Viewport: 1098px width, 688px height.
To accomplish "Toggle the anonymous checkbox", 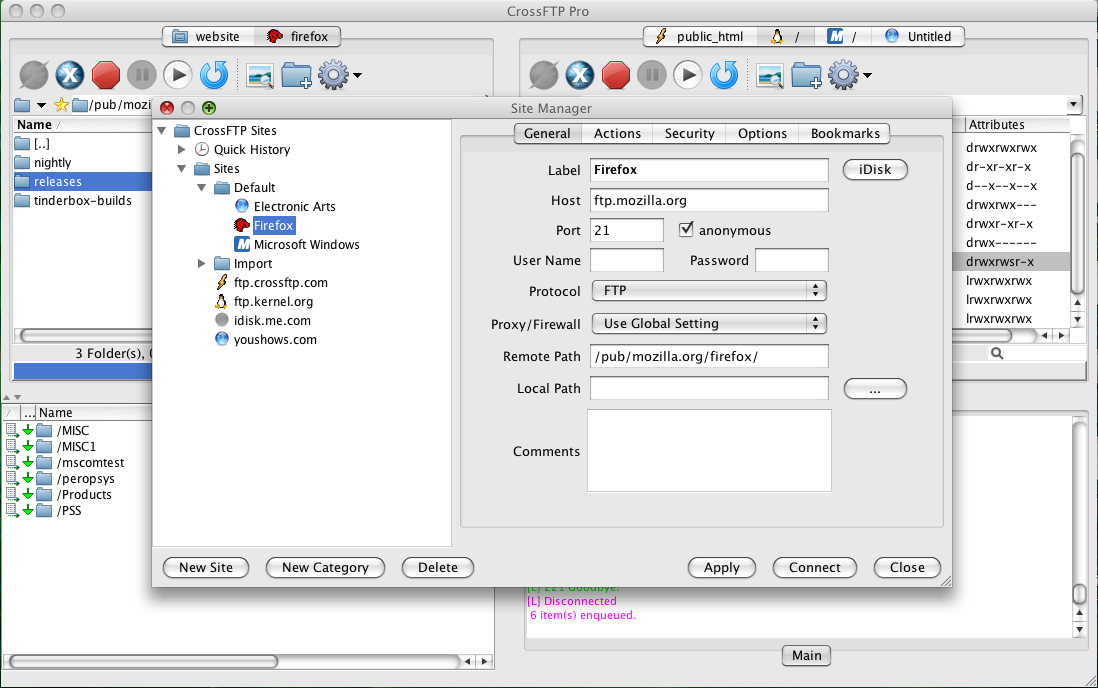I will pyautogui.click(x=686, y=230).
